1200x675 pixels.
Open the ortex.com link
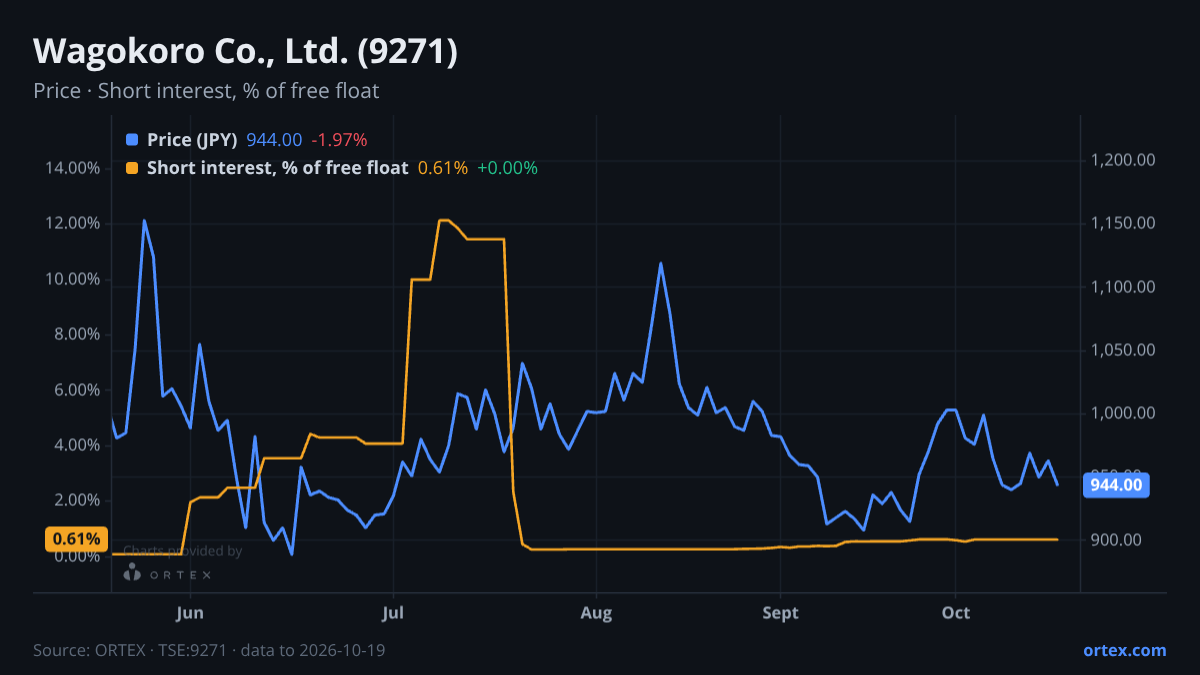pyautogui.click(x=1124, y=650)
